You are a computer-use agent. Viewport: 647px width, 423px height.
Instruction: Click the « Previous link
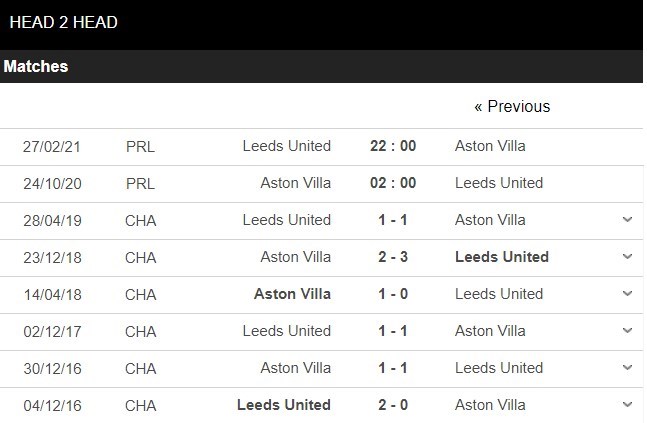512,106
